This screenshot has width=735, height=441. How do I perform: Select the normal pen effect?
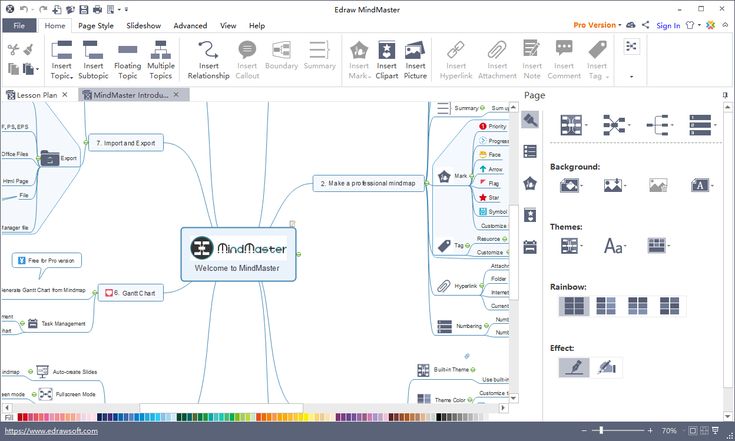574,367
